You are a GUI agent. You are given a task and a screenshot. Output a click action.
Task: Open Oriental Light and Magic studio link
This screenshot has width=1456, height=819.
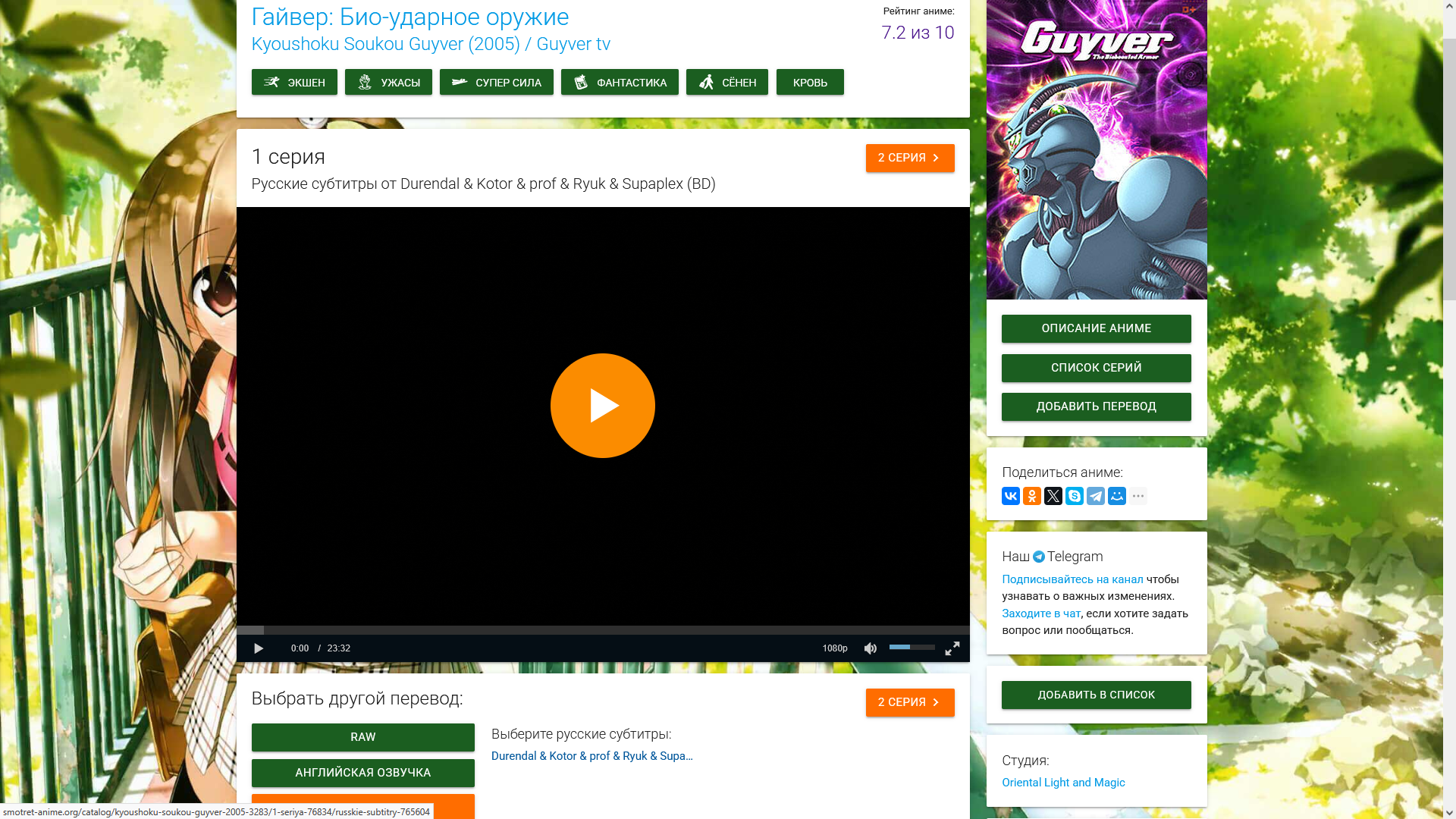point(1063,783)
